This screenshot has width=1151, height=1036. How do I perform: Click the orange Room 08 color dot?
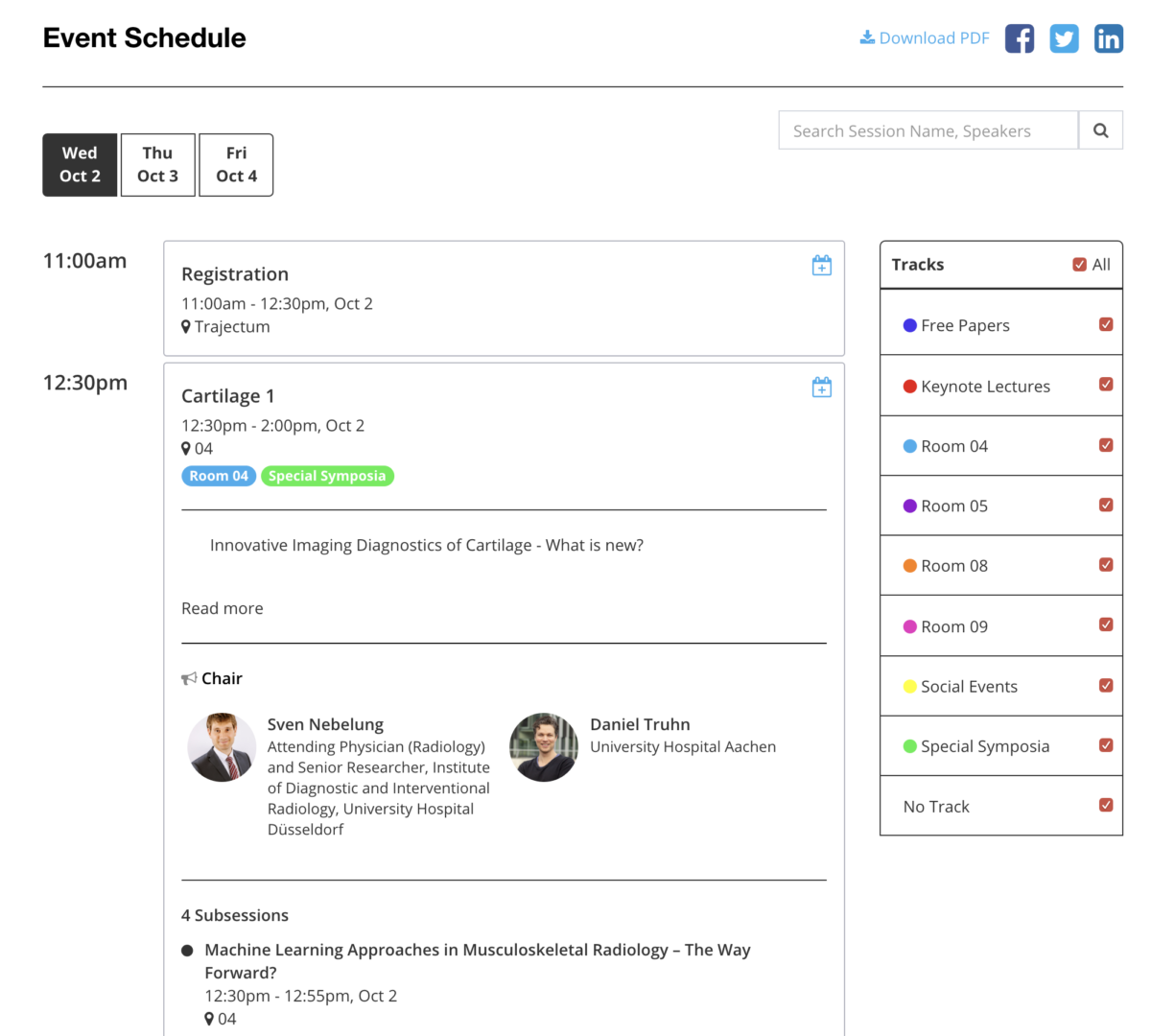[910, 566]
